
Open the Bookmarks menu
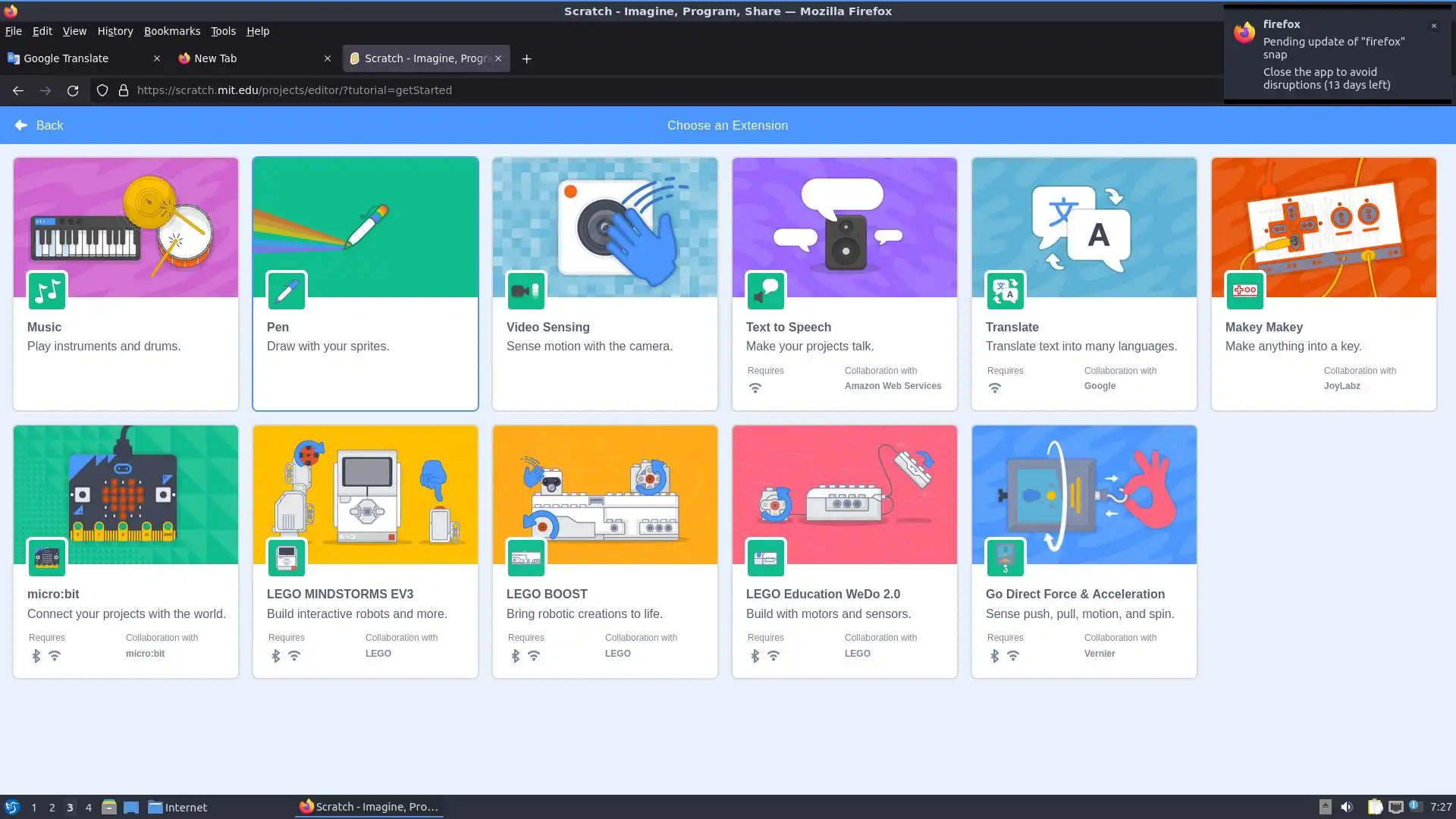click(x=172, y=31)
